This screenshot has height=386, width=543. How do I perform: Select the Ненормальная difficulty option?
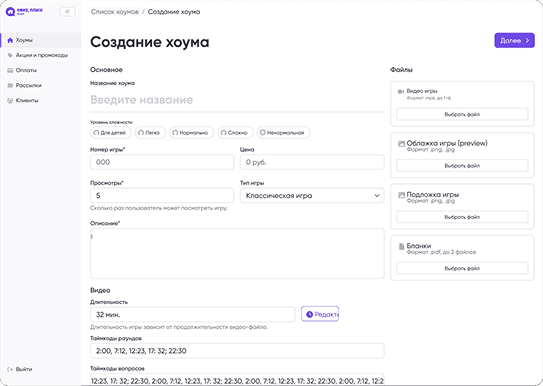coord(283,133)
